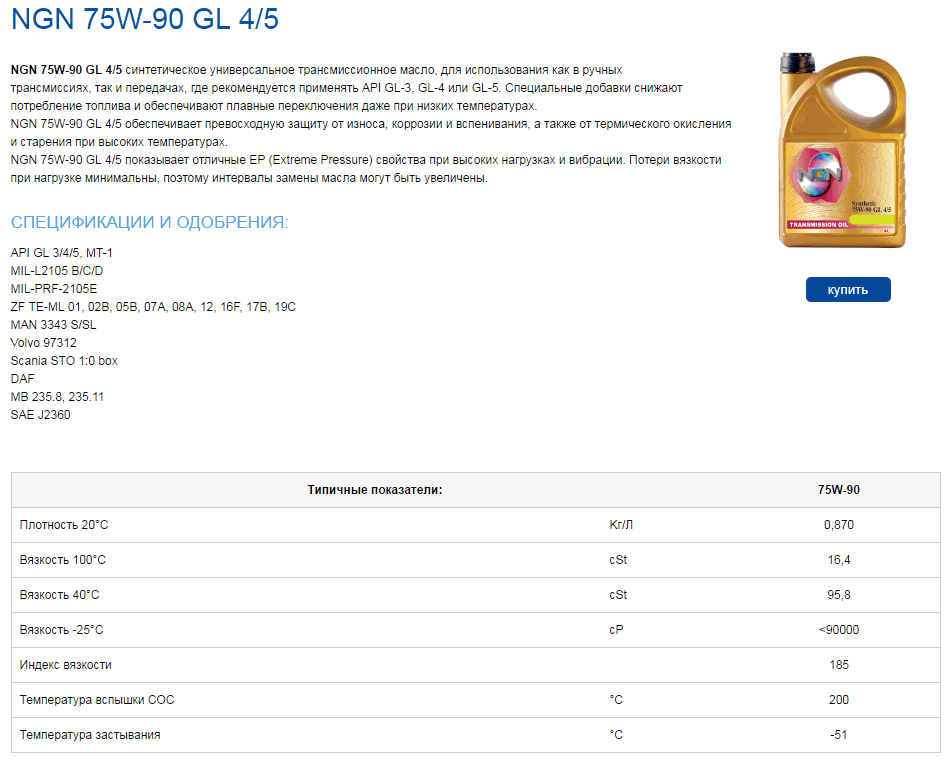Viewport: 952px width, 765px height.
Task: Click the 'Типичные показатели:' table header
Action: [375, 490]
